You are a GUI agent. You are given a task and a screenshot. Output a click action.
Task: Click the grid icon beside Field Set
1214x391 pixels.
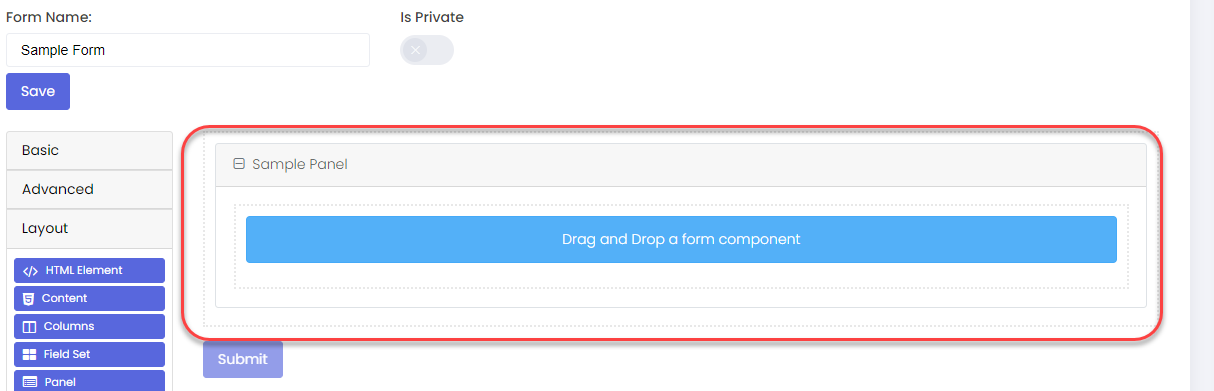[30, 354]
